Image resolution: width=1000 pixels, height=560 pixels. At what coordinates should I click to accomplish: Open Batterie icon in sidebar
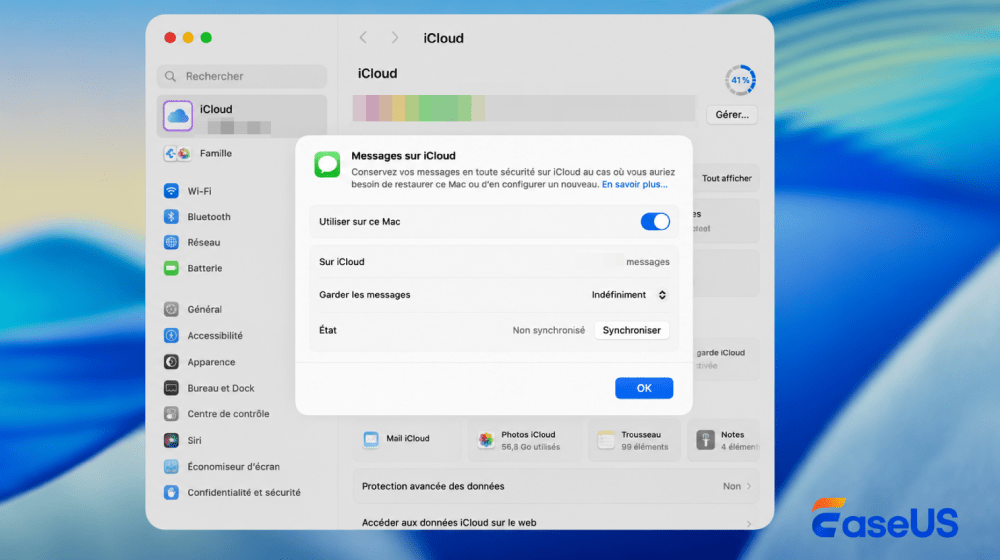pyautogui.click(x=171, y=268)
